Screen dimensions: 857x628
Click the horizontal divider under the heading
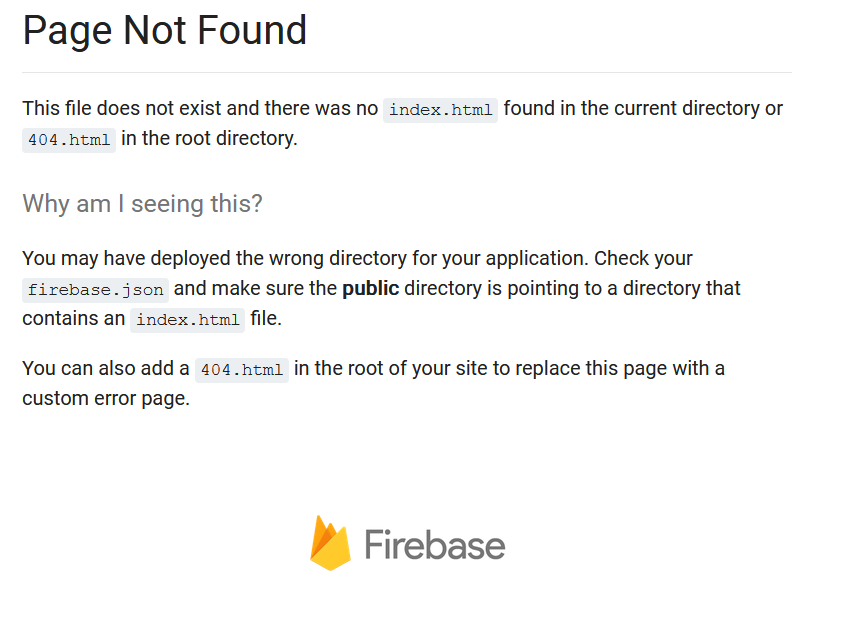[407, 72]
